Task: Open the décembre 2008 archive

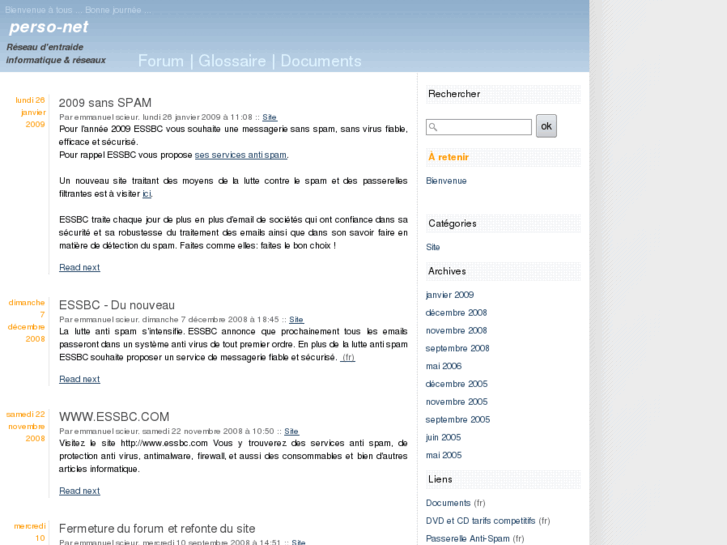Action: coord(456,313)
